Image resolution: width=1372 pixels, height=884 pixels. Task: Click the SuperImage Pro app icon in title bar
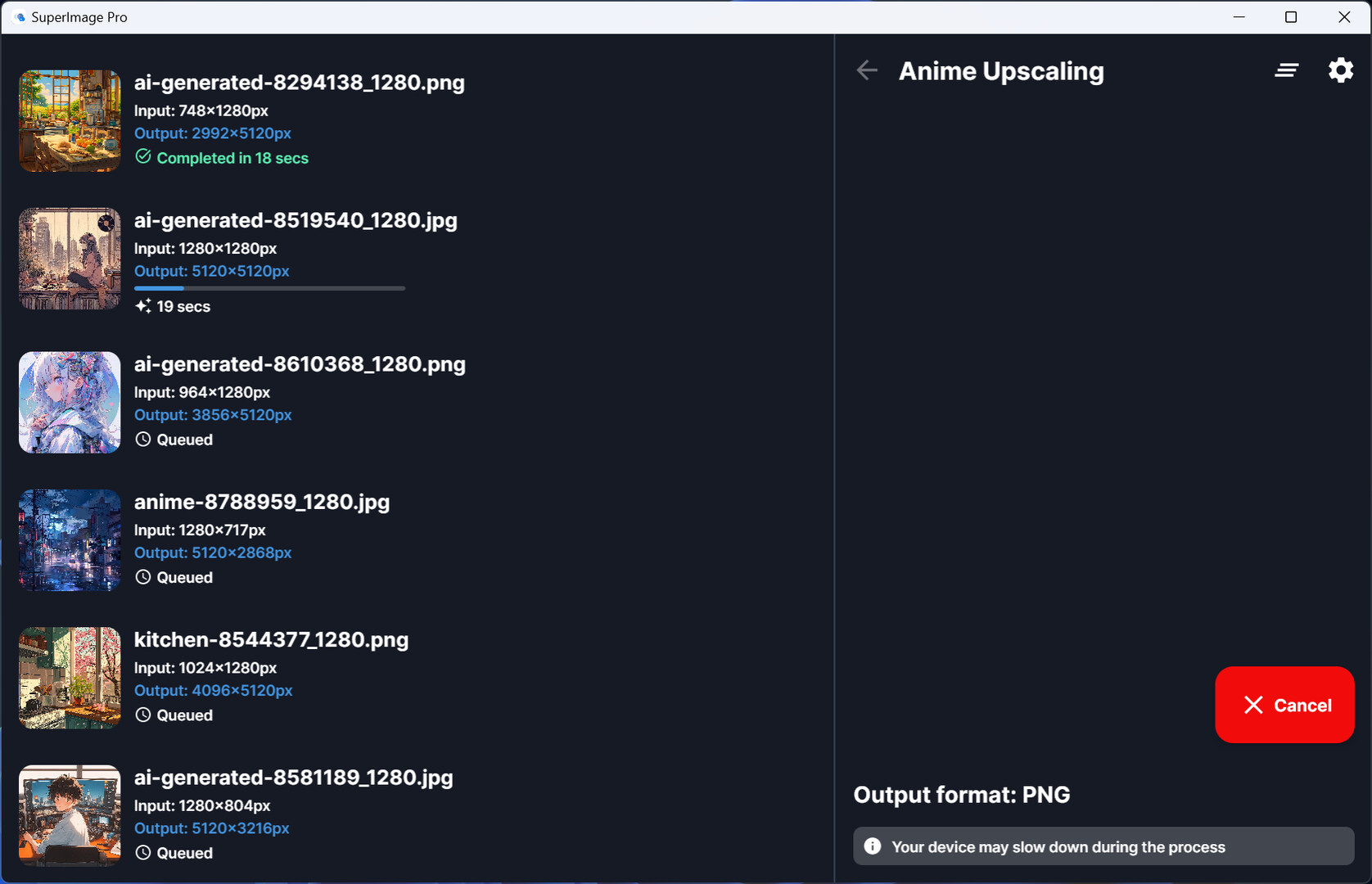20,17
